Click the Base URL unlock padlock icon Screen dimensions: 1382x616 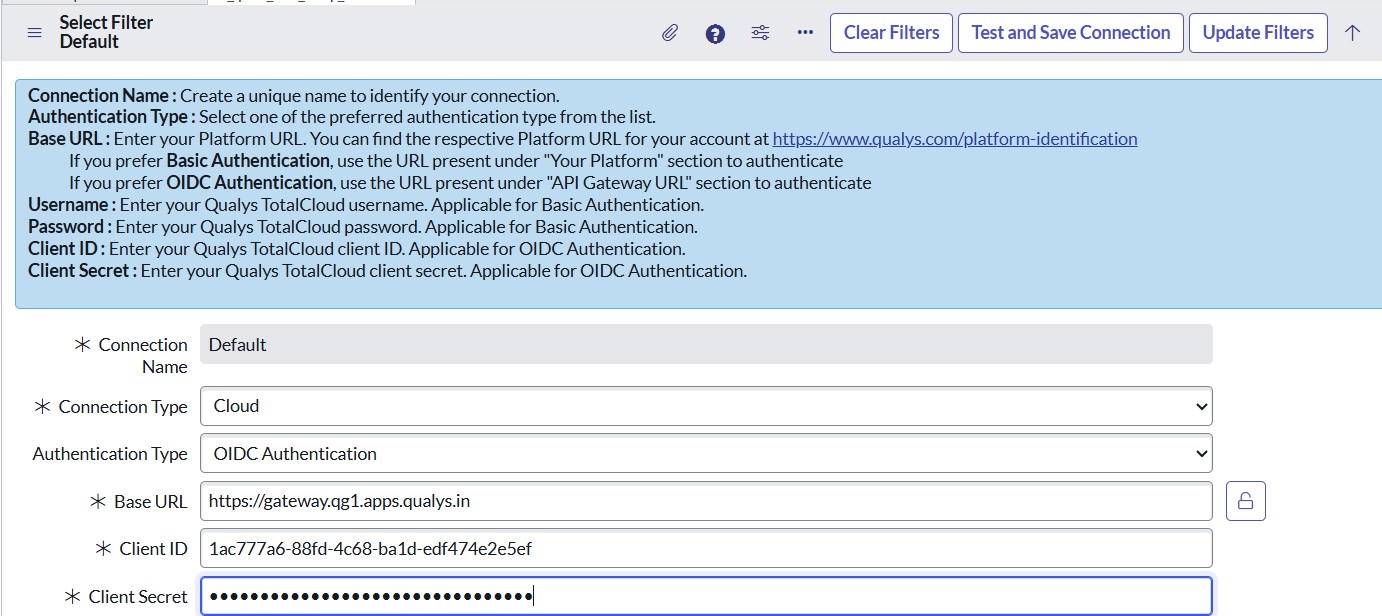[1246, 501]
